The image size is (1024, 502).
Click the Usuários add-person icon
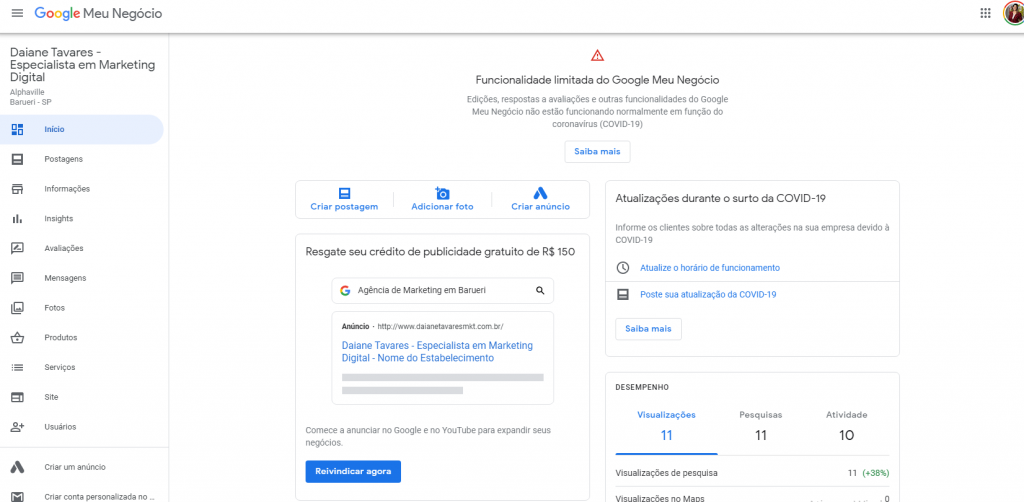(x=18, y=427)
